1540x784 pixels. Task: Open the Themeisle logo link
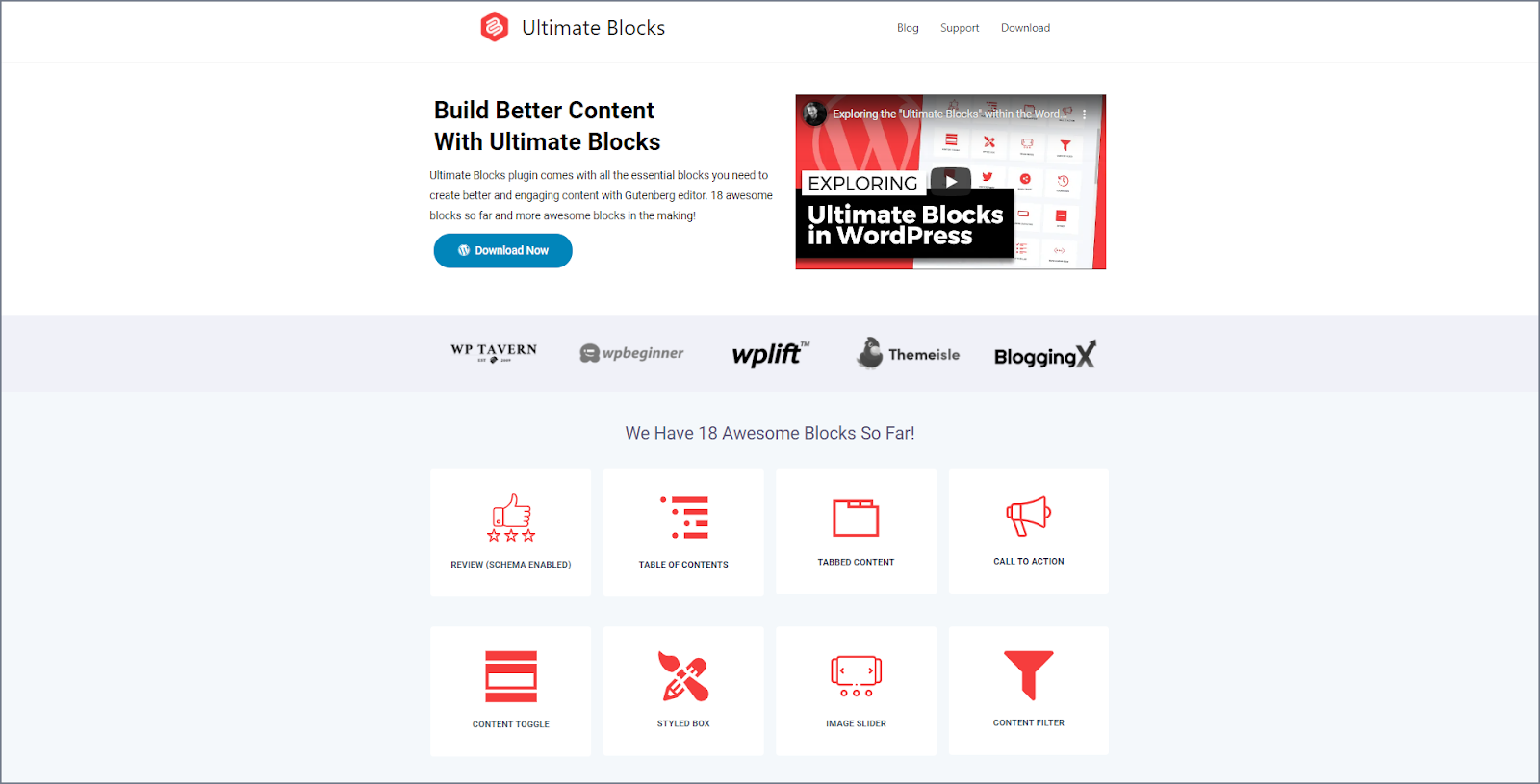coord(908,353)
